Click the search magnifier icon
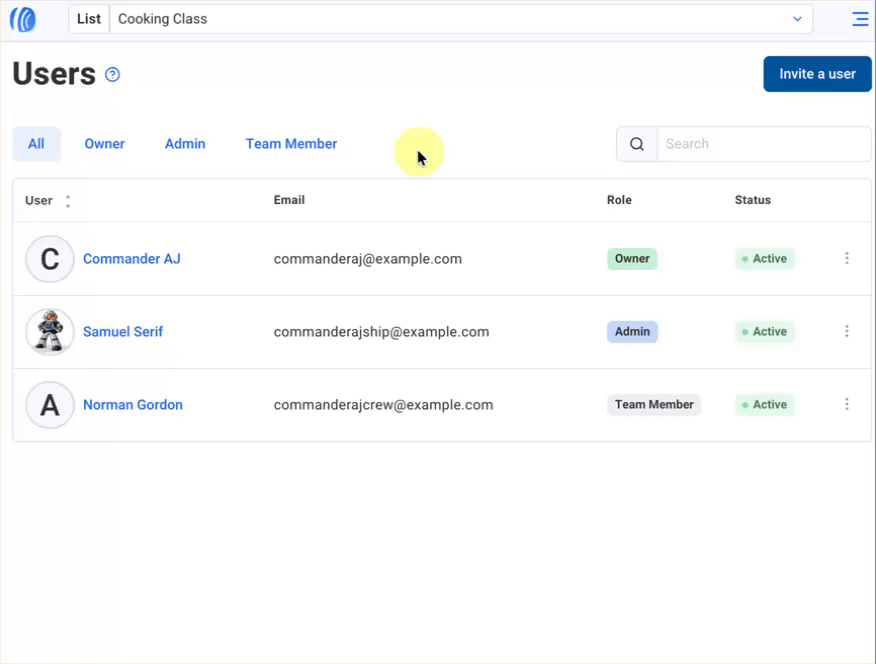 tap(637, 144)
